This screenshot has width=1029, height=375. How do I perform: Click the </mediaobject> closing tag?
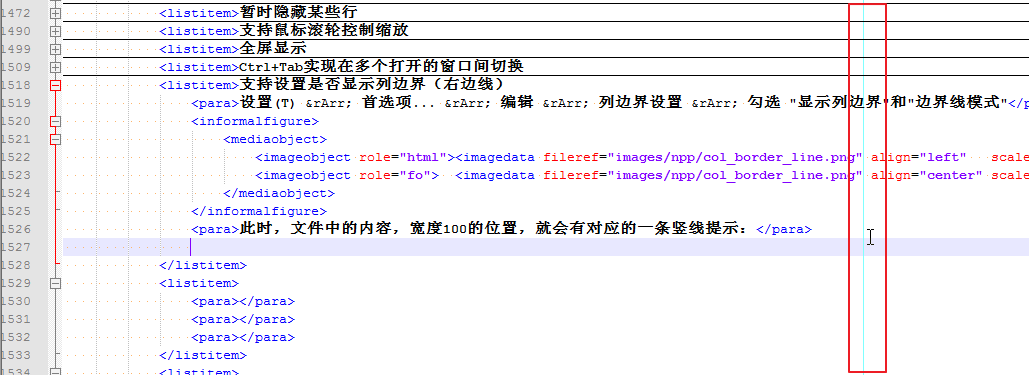click(279, 193)
